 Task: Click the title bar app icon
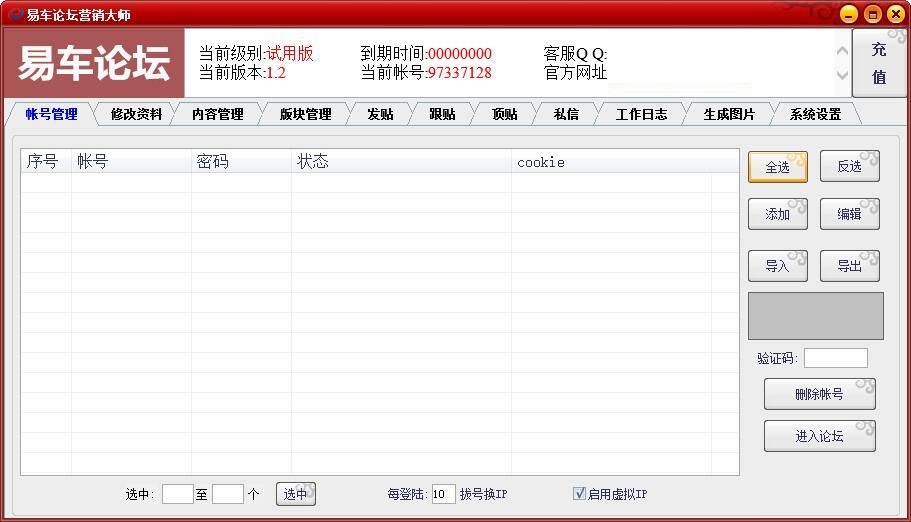pos(16,14)
